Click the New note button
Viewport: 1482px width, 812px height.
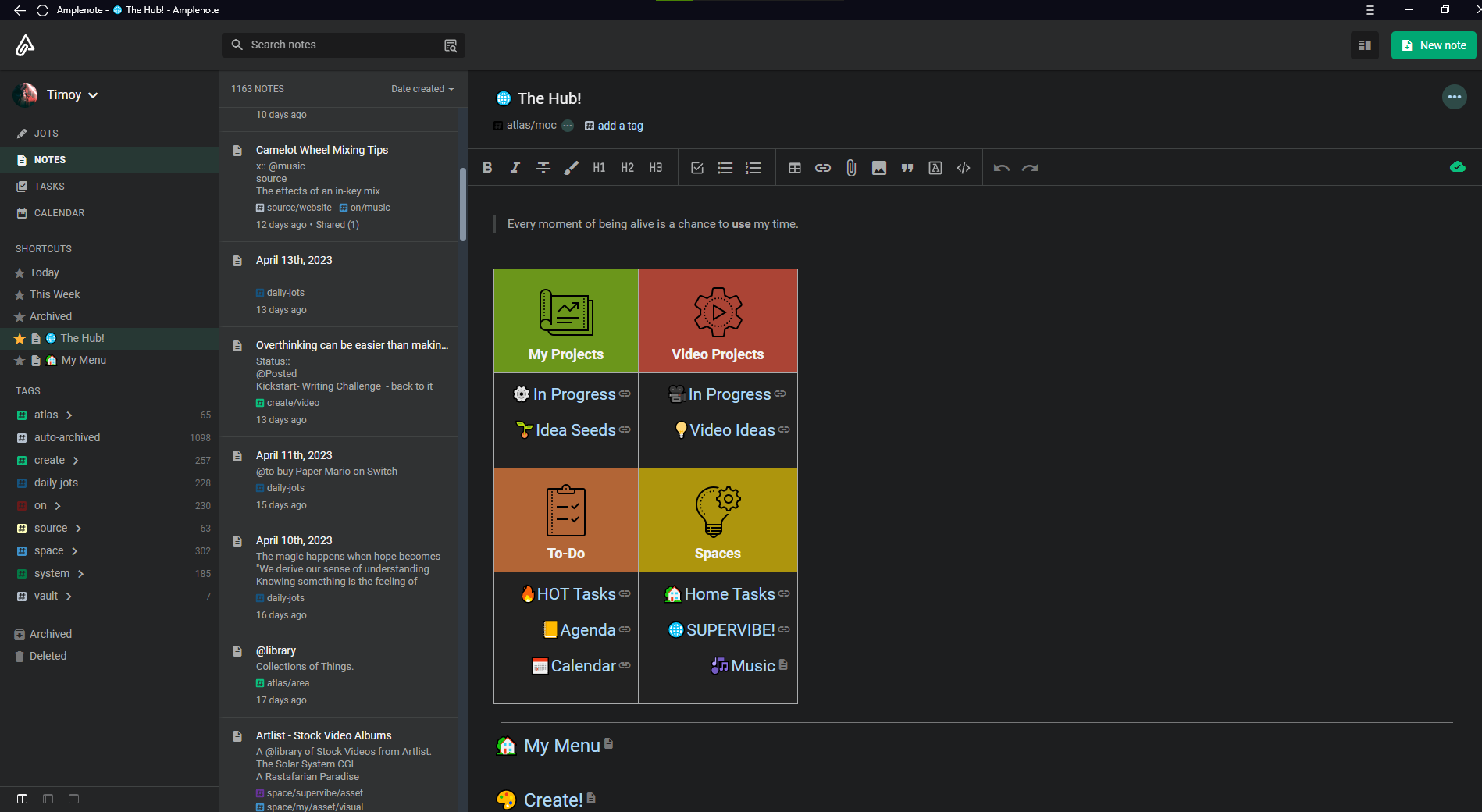tap(1433, 45)
